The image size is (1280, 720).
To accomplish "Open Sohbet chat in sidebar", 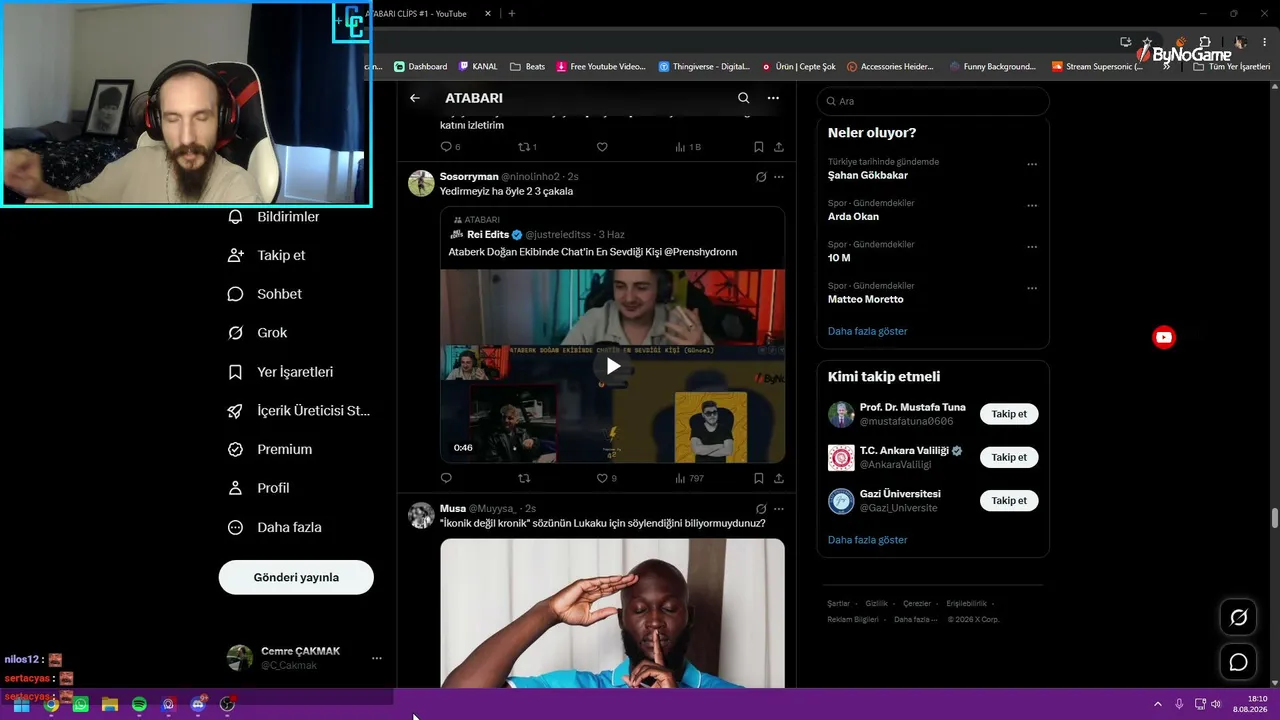I will [265, 294].
